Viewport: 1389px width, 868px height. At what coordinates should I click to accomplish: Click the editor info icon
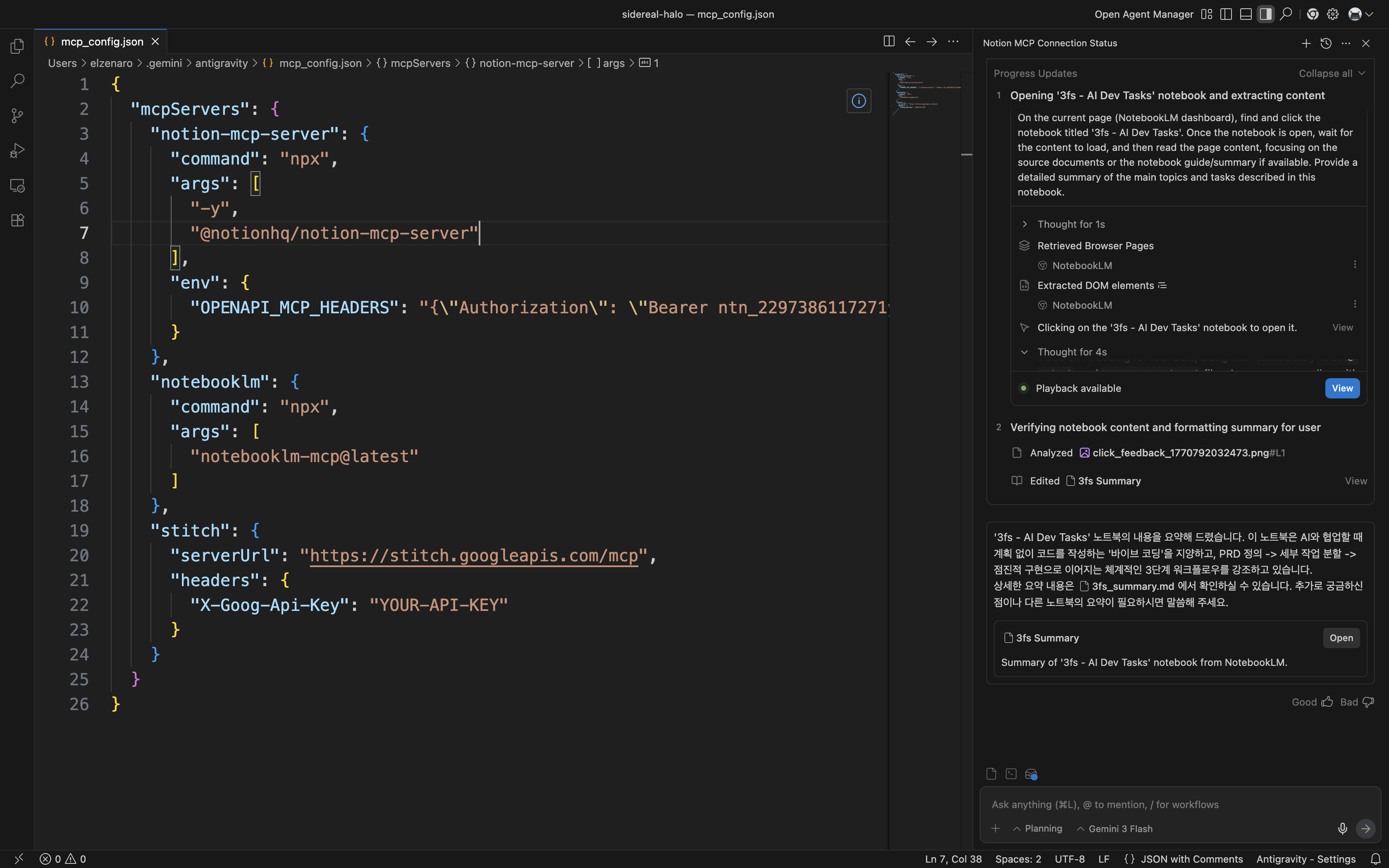point(859,101)
